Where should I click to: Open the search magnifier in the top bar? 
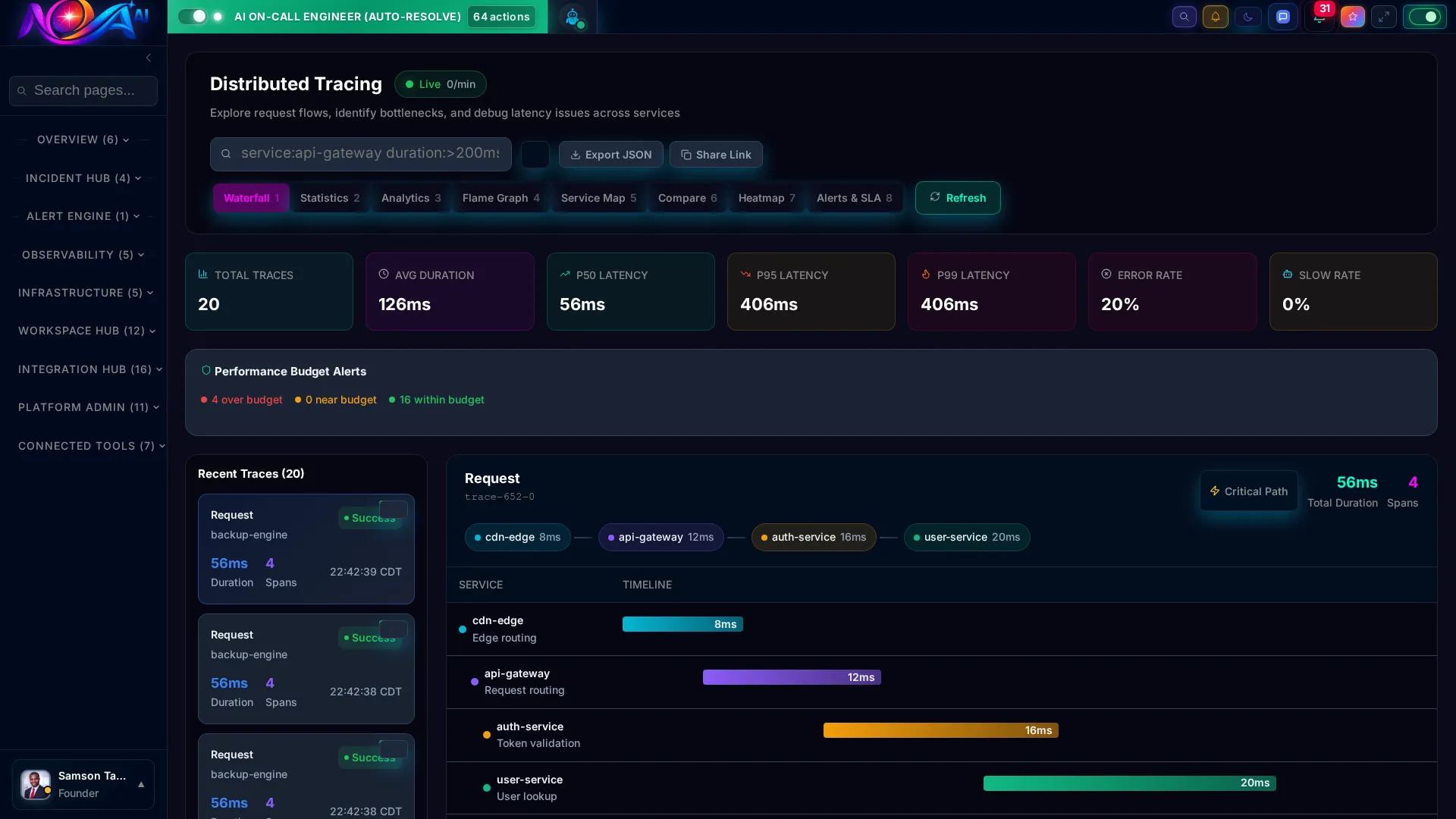[1184, 17]
